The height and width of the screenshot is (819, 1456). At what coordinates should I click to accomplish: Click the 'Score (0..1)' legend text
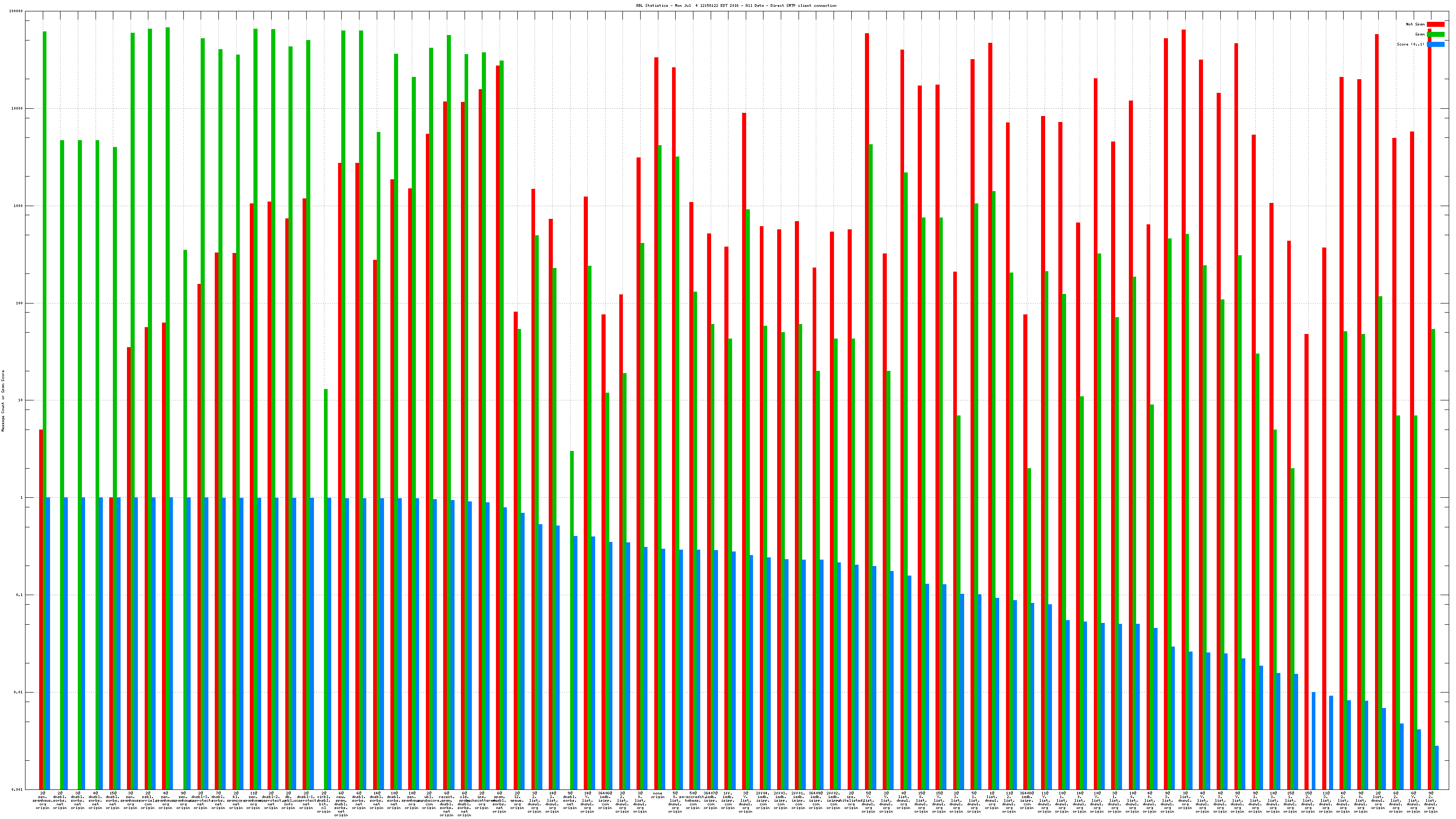tap(1410, 44)
